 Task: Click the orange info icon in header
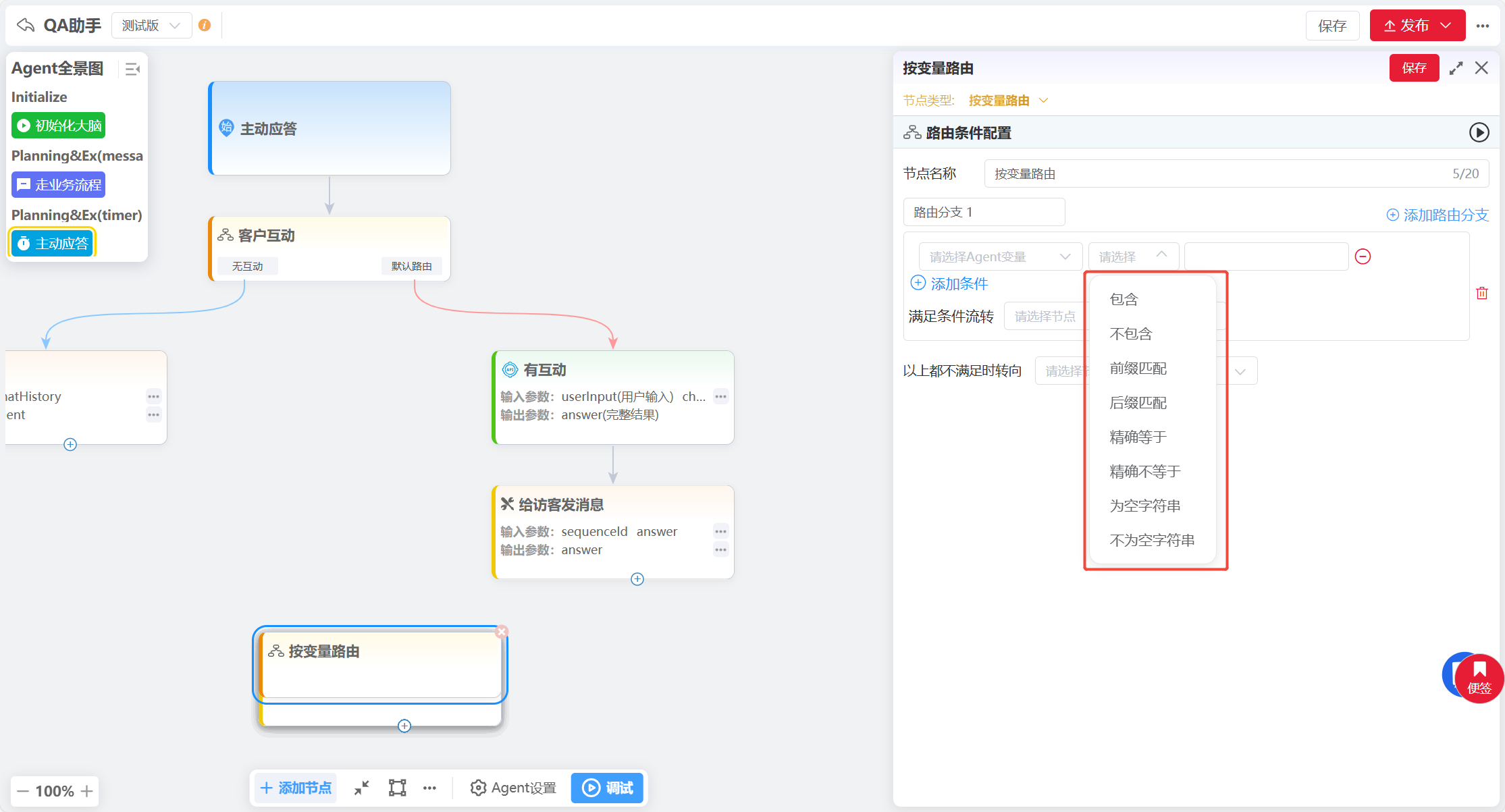click(x=205, y=26)
